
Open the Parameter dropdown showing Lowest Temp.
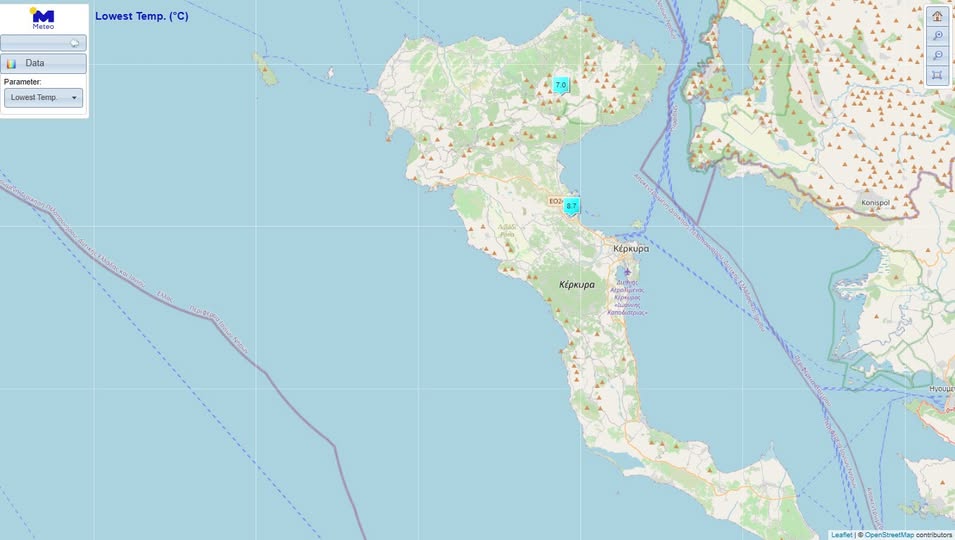point(43,98)
